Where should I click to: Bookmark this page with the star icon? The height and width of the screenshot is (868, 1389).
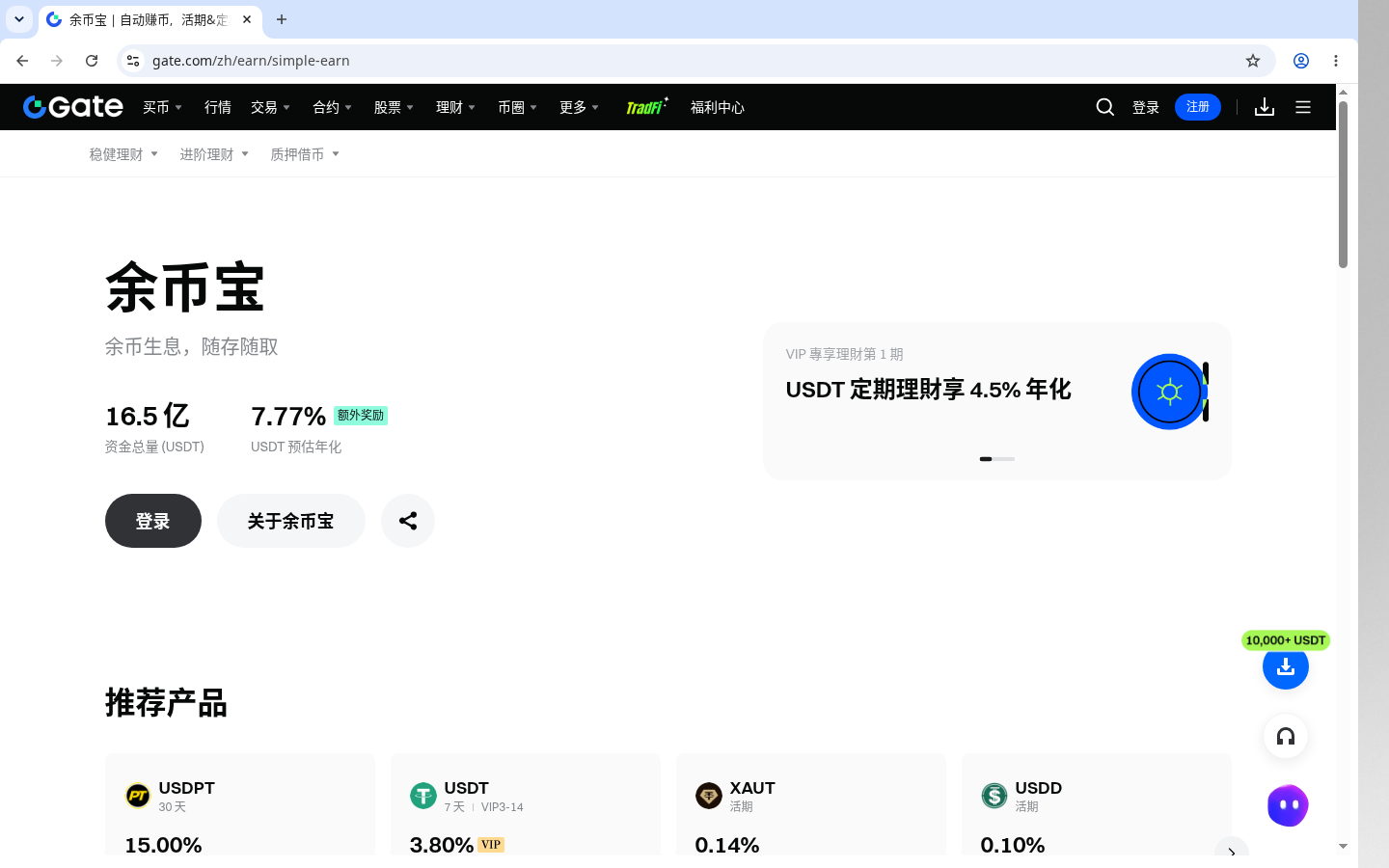click(x=1253, y=61)
